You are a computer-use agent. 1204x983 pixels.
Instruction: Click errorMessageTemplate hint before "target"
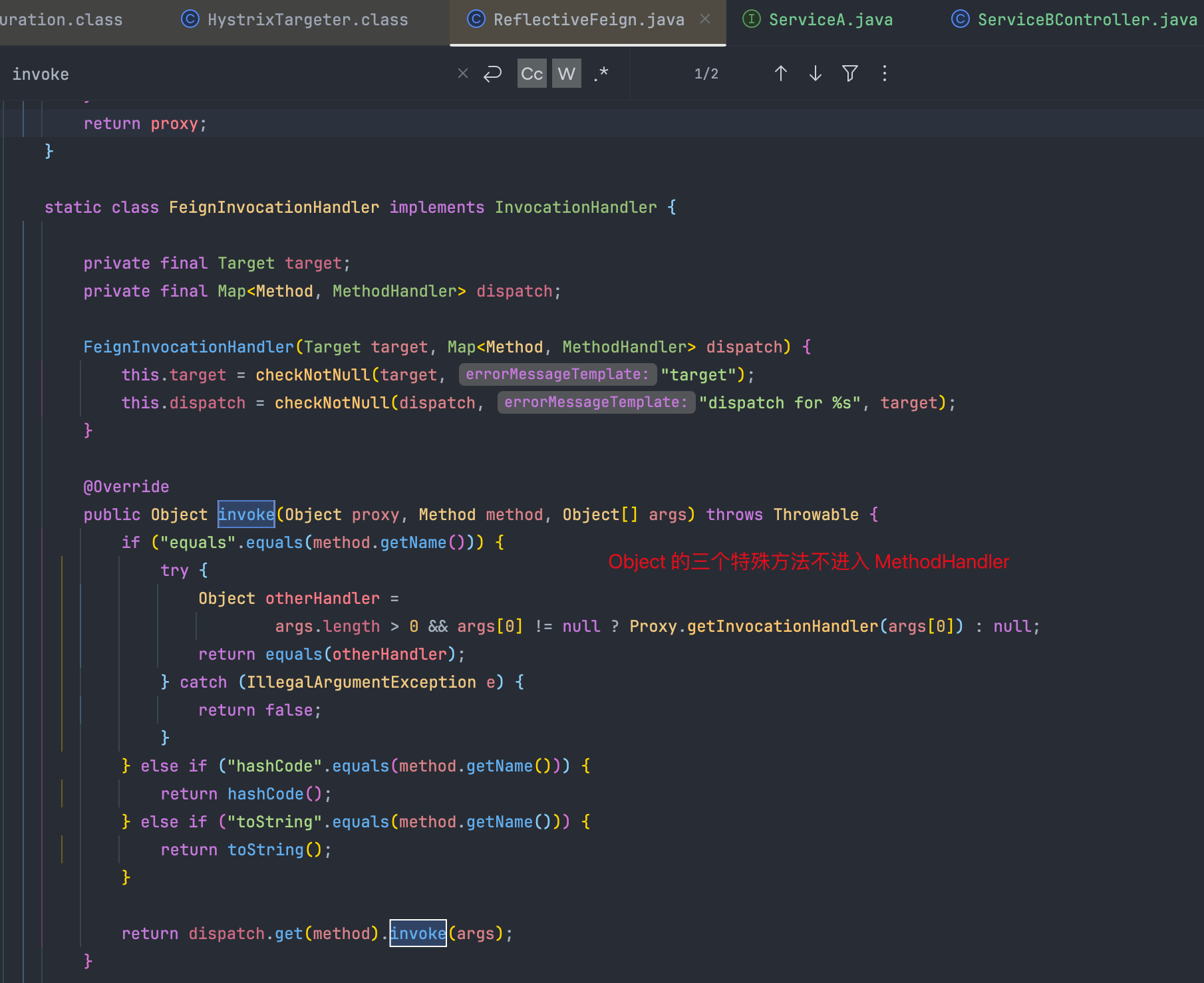point(557,374)
